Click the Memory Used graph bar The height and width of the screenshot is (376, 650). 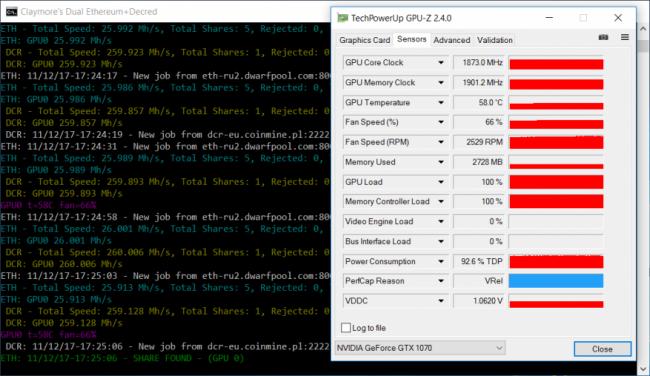coord(556,162)
